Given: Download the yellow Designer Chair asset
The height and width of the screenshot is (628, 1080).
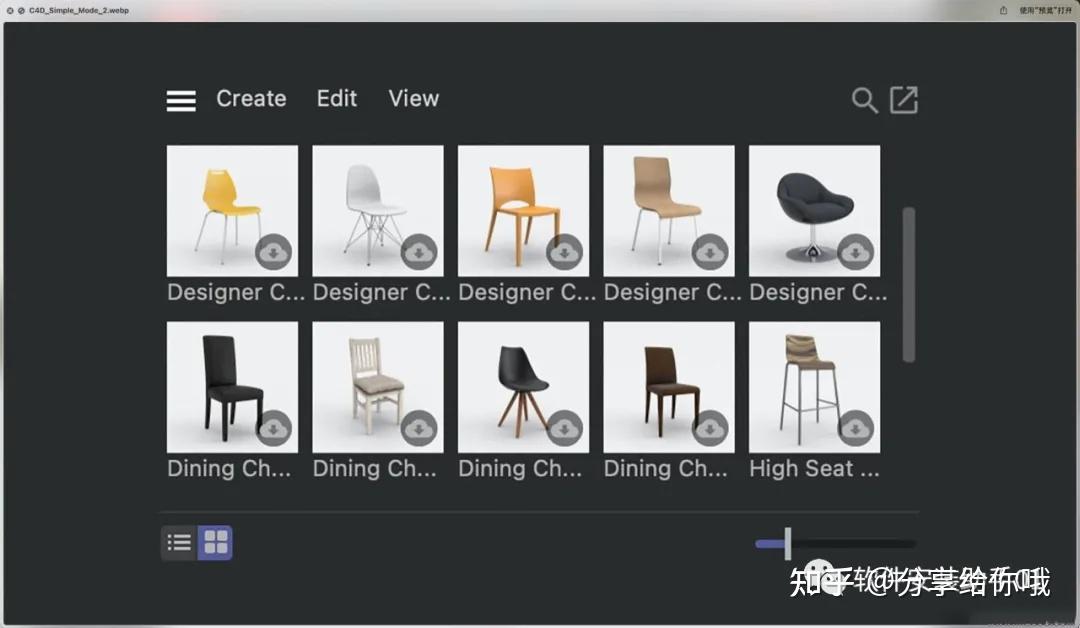Looking at the screenshot, I should [272, 252].
